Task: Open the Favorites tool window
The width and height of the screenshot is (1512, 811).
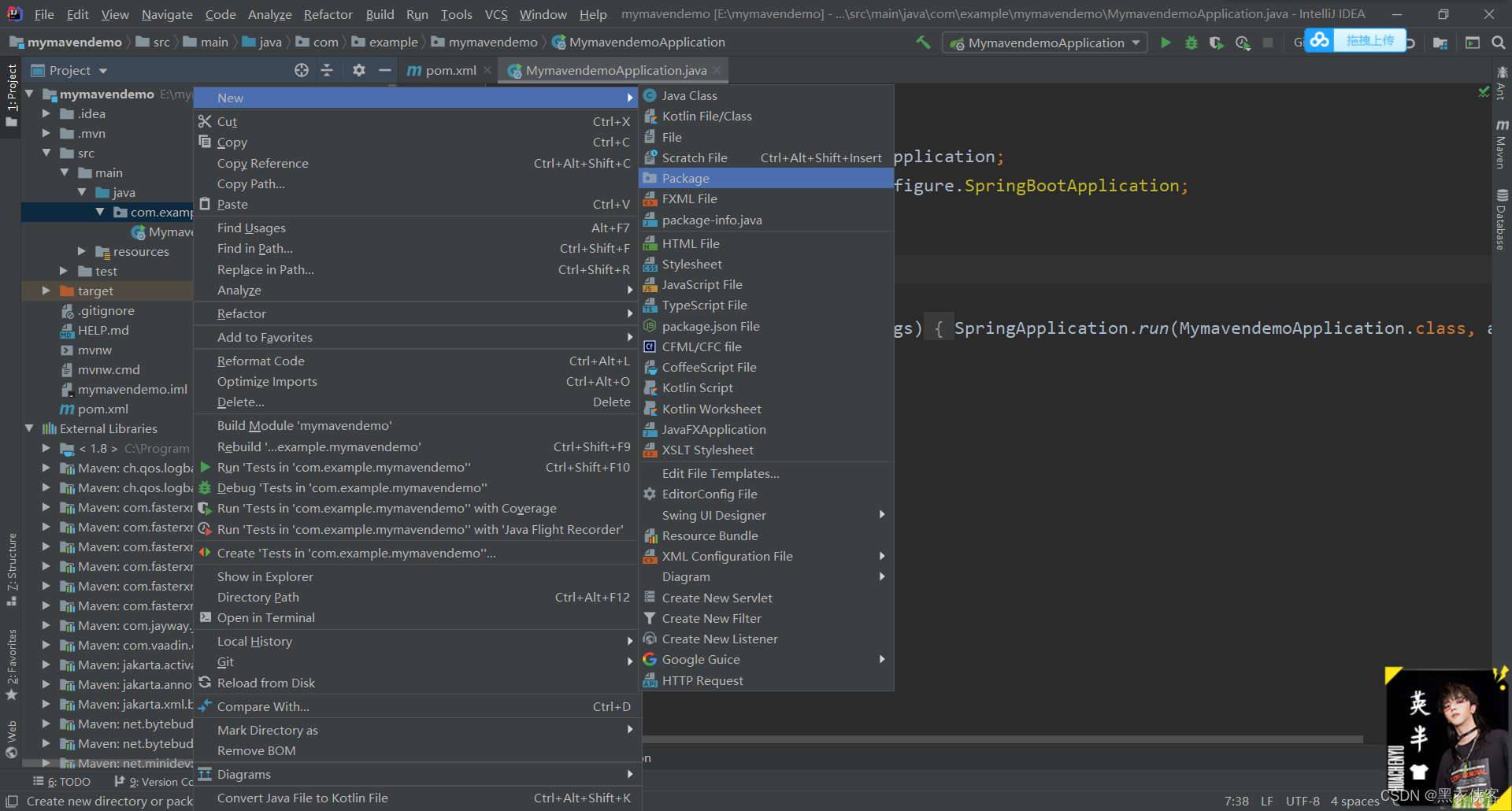Action: pos(11,664)
